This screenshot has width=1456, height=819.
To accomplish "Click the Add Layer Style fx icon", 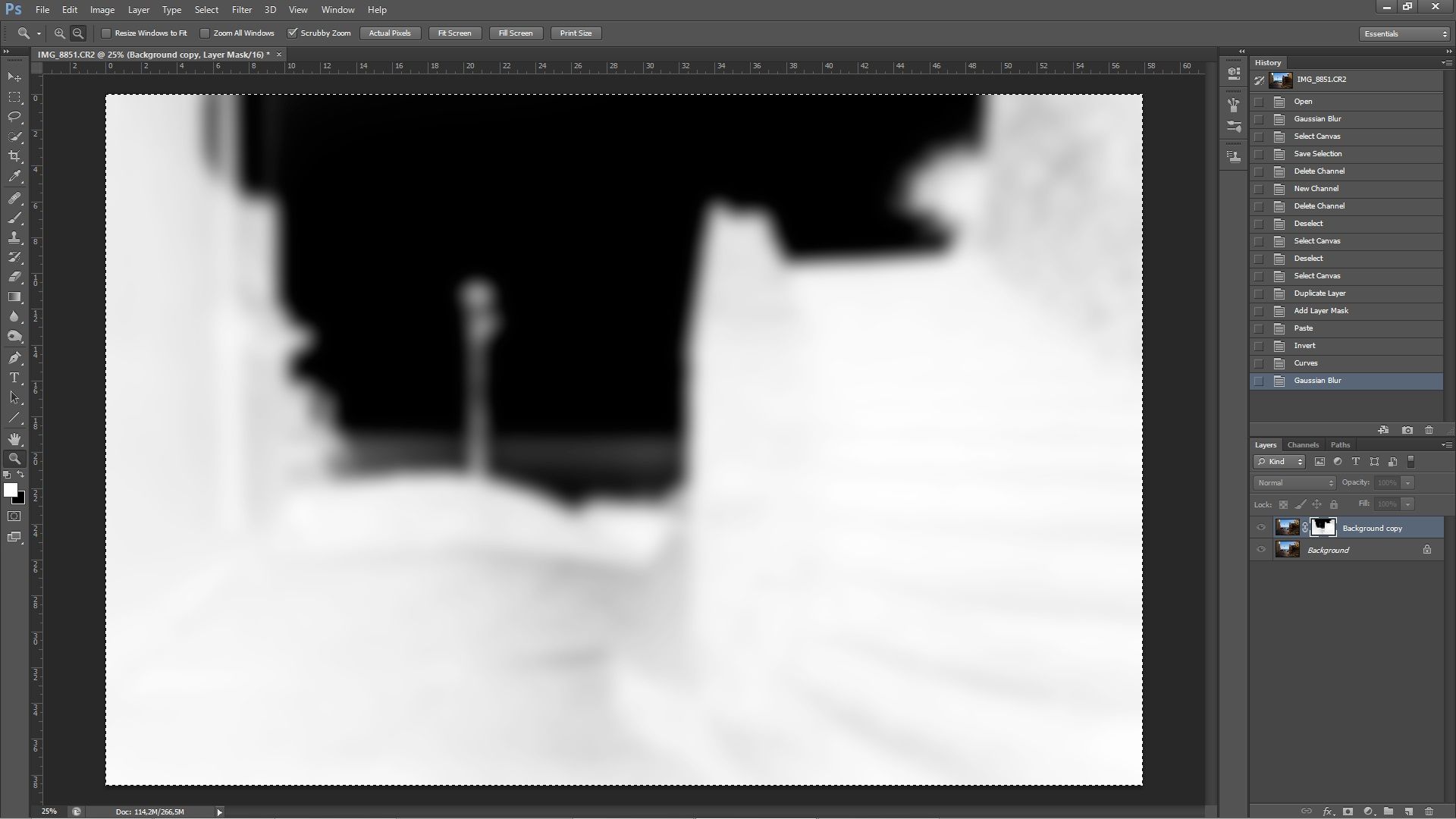I will coord(1328,811).
